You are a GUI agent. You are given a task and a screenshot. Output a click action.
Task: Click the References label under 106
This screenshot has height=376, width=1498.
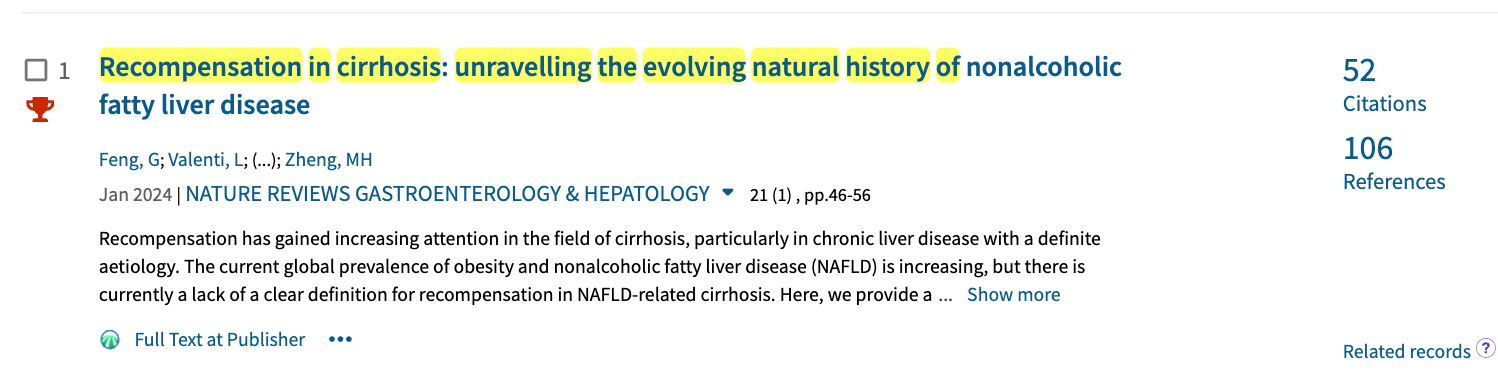click(1394, 182)
